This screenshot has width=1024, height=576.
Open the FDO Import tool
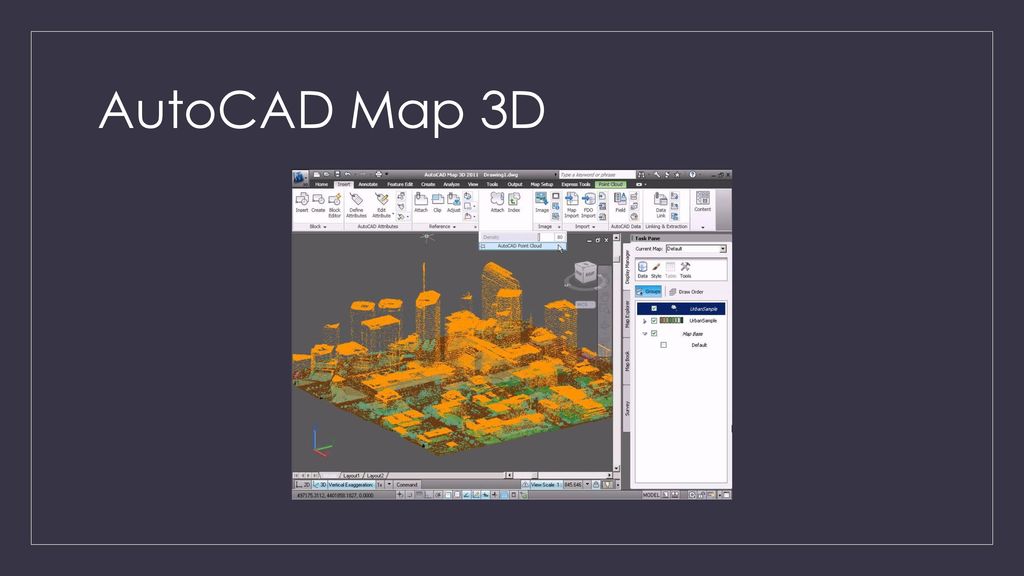point(588,204)
